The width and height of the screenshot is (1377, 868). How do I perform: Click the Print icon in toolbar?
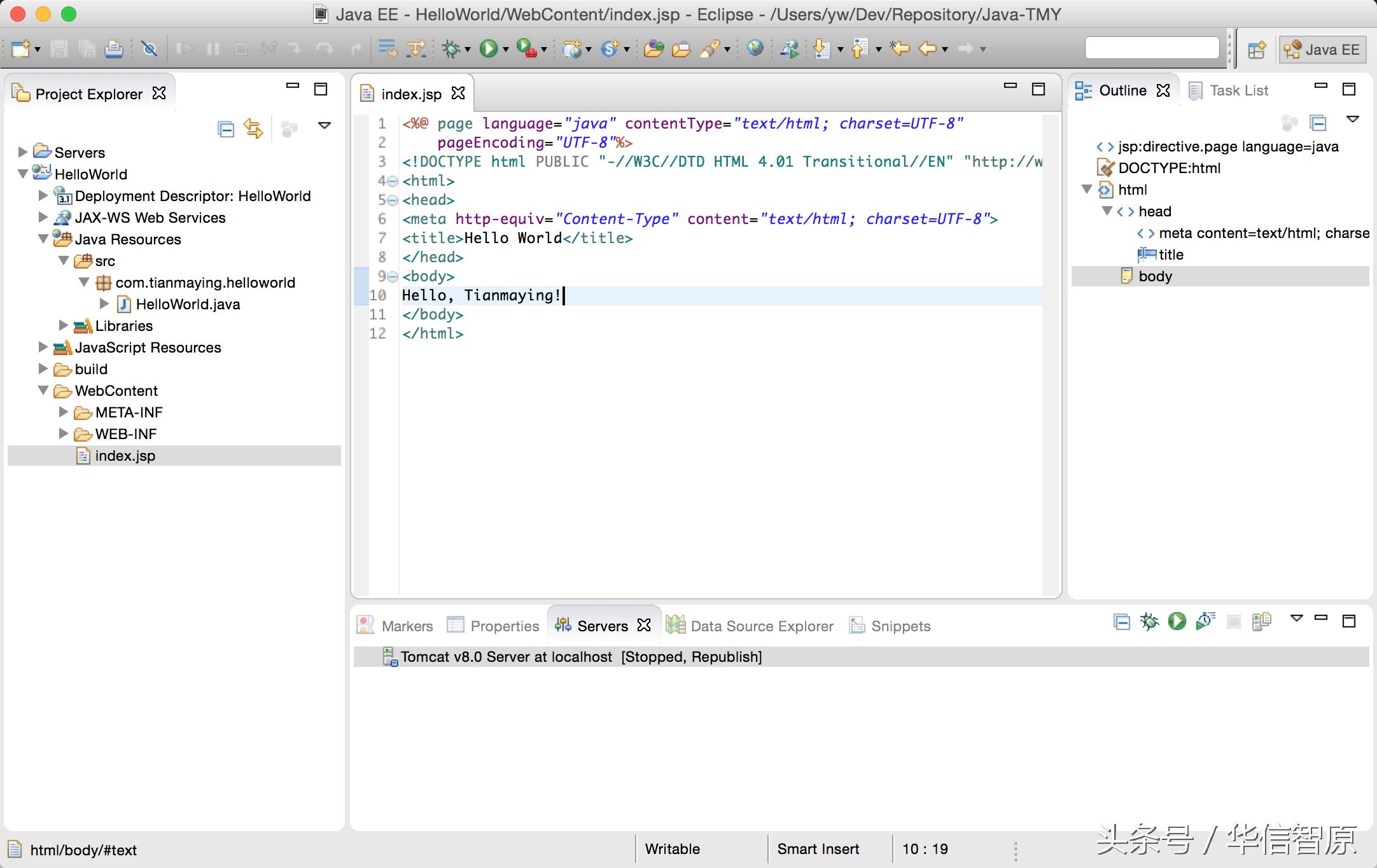(114, 49)
